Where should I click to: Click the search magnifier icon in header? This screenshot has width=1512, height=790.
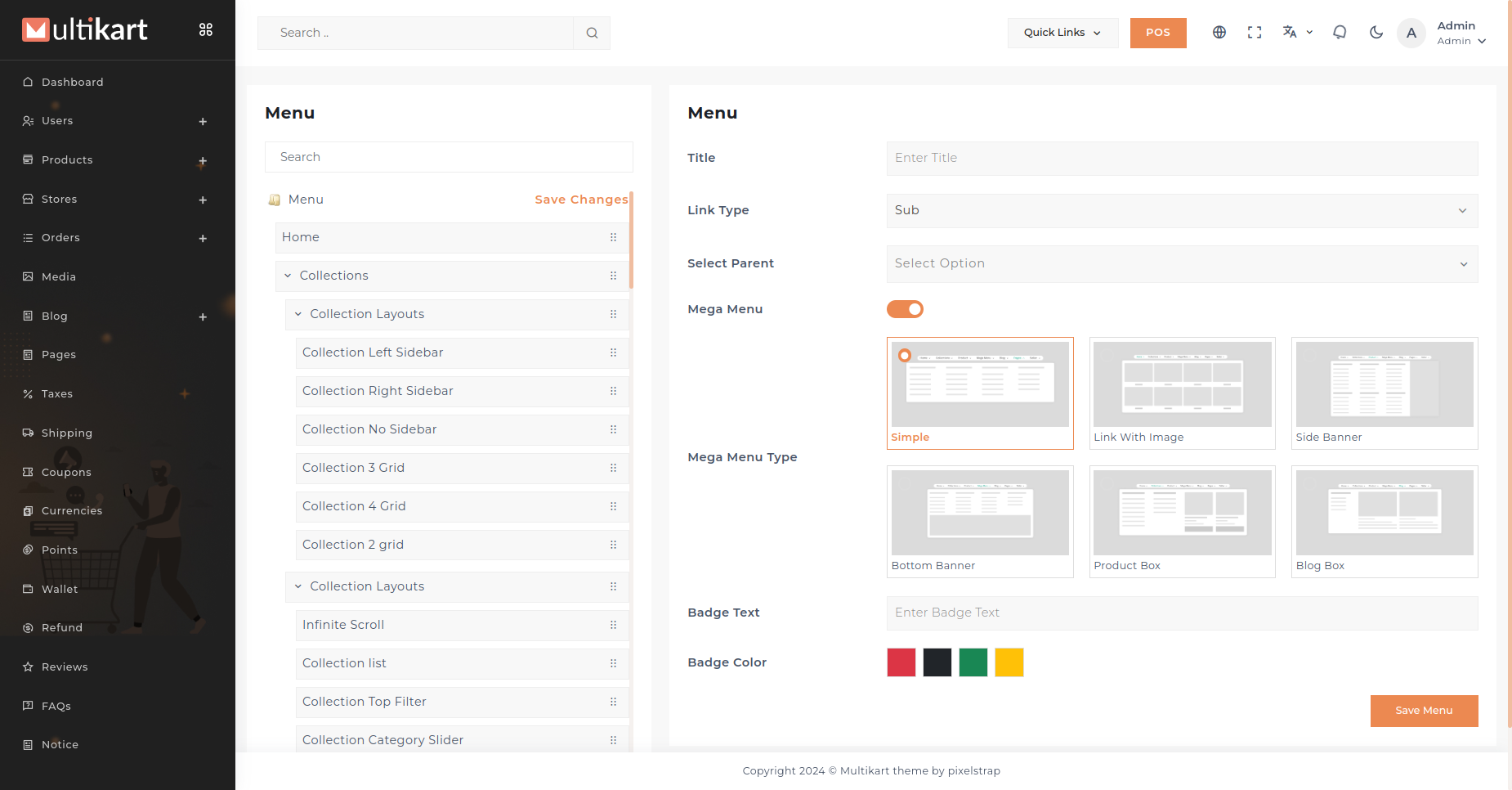(x=592, y=33)
